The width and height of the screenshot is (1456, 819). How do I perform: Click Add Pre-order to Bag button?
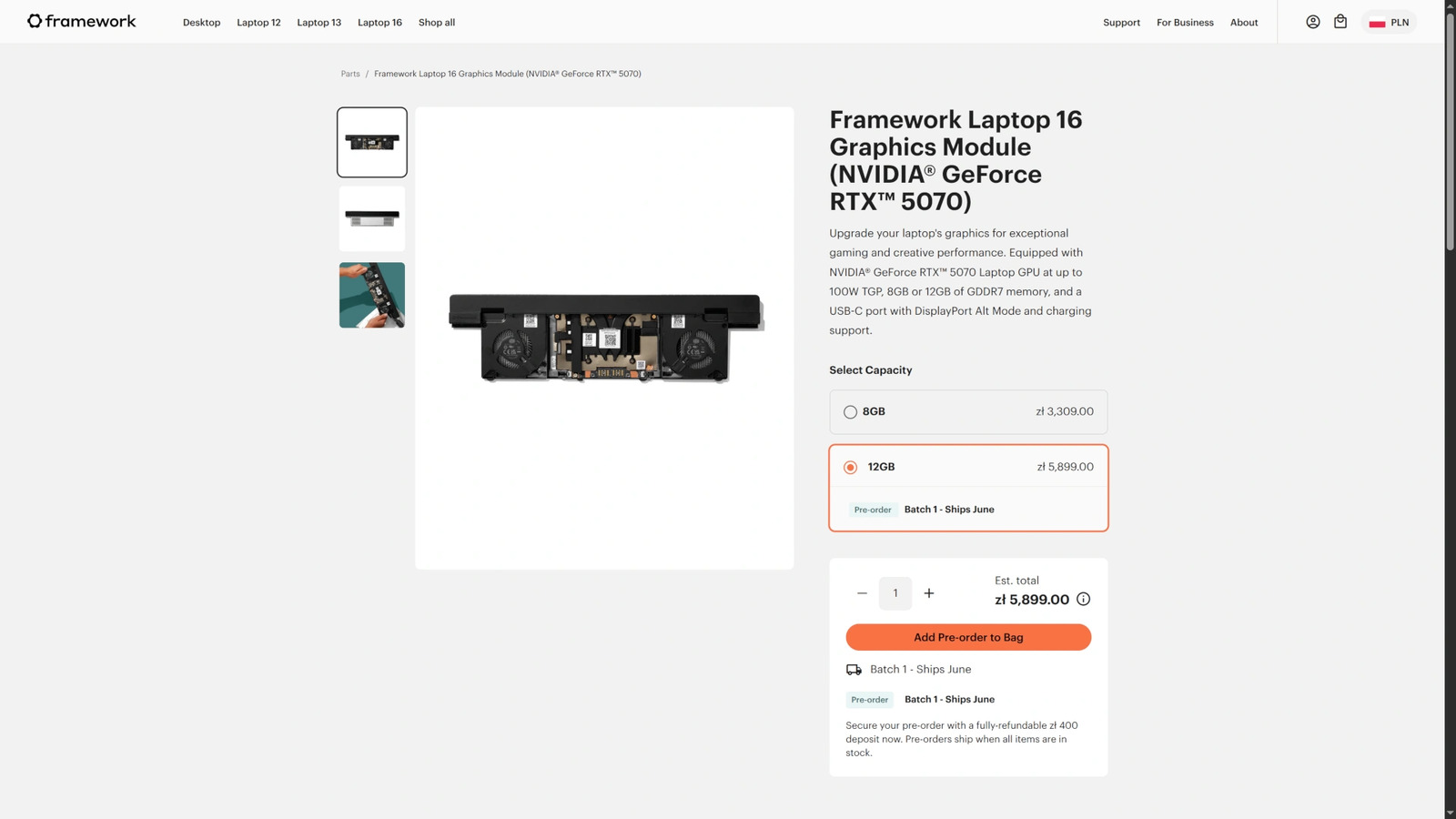(968, 637)
